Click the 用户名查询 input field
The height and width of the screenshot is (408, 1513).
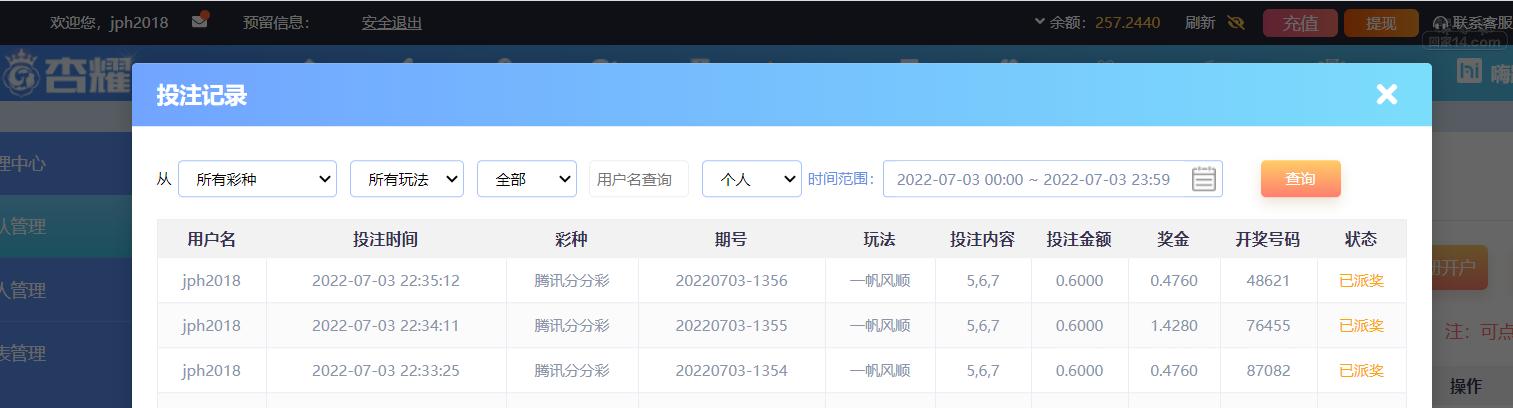pyautogui.click(x=638, y=179)
